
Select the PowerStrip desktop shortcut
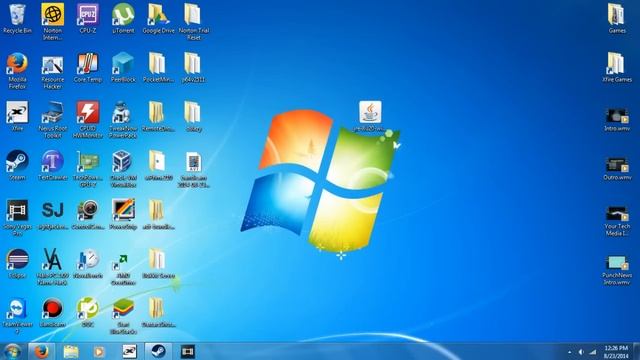(x=123, y=214)
